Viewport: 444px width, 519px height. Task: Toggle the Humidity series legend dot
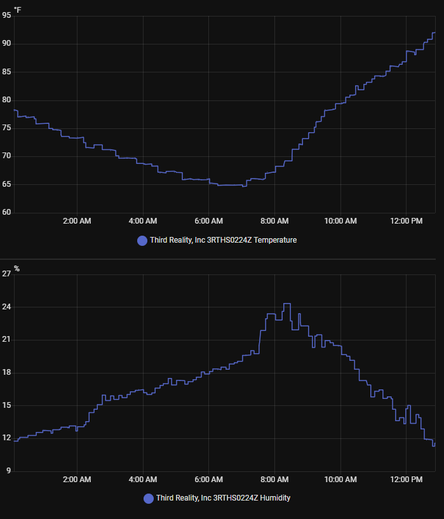(x=148, y=498)
